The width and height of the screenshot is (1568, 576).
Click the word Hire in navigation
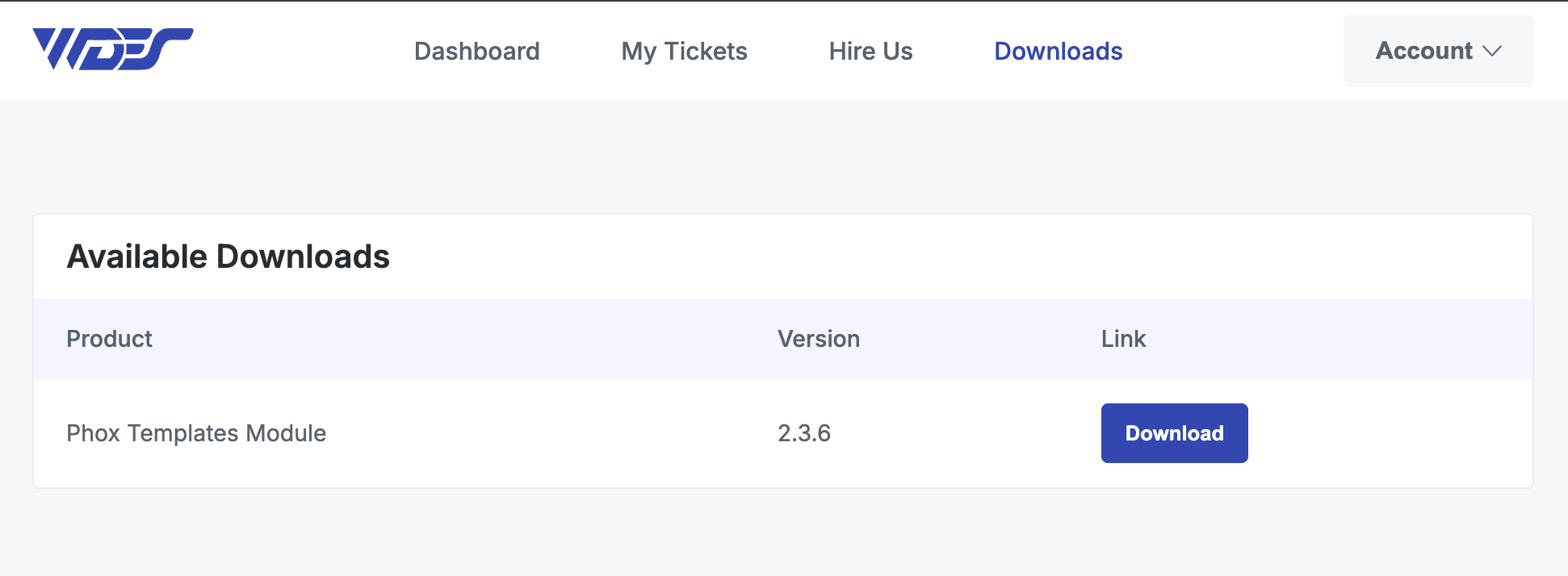point(852,51)
